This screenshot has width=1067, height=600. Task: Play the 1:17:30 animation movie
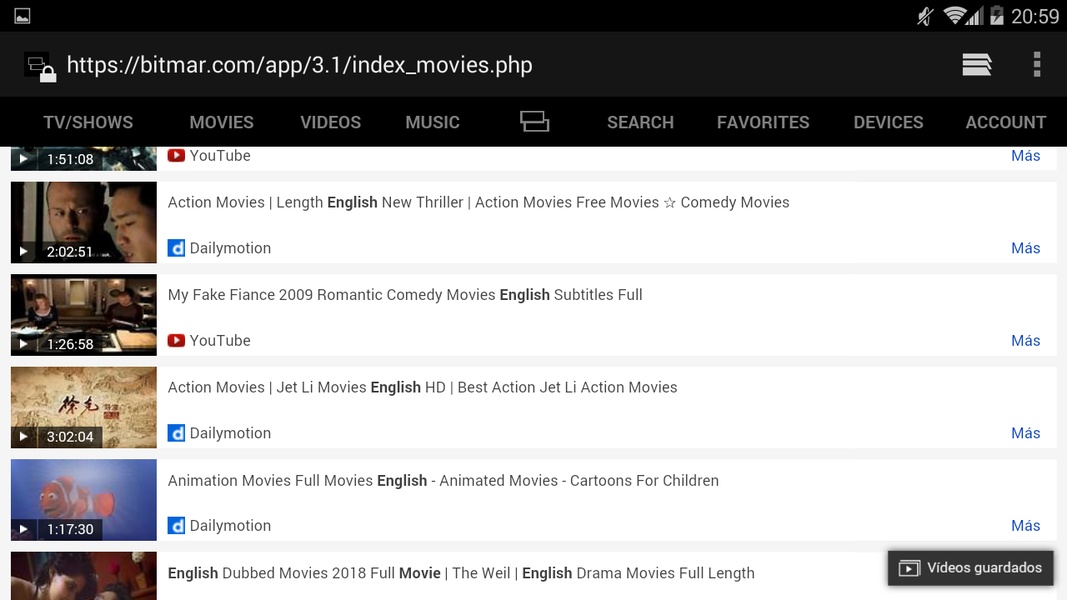[x=84, y=500]
